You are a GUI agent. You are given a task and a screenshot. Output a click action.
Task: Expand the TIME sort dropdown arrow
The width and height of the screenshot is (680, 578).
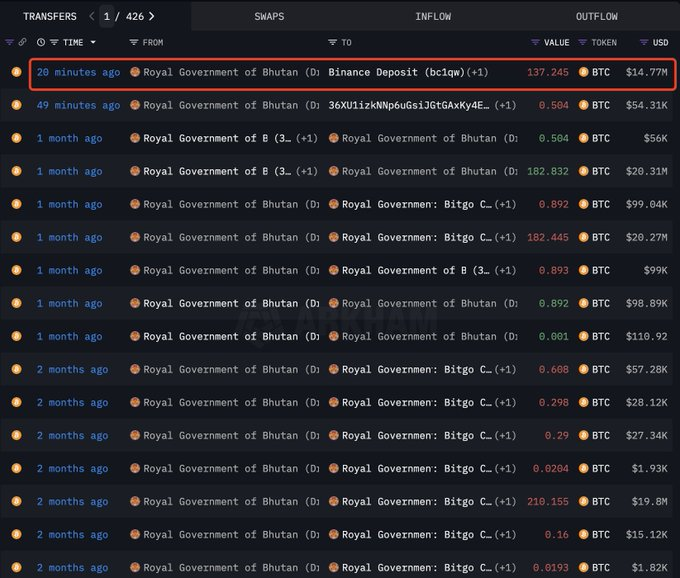pyautogui.click(x=93, y=42)
